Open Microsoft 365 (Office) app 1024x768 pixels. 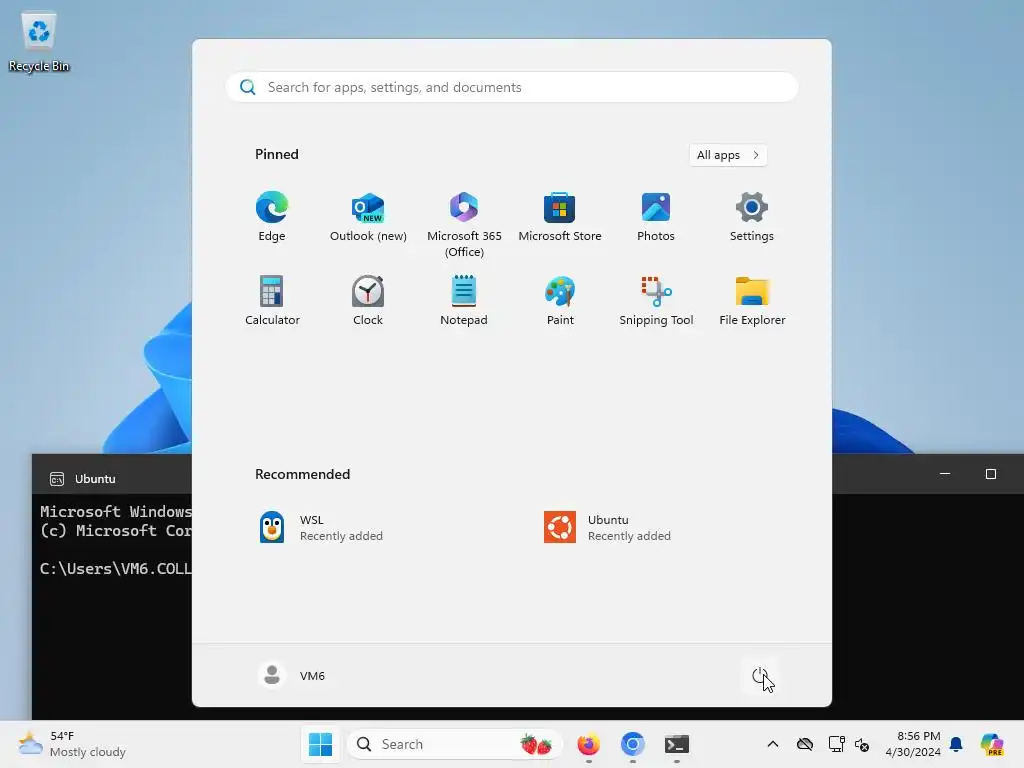tap(464, 225)
